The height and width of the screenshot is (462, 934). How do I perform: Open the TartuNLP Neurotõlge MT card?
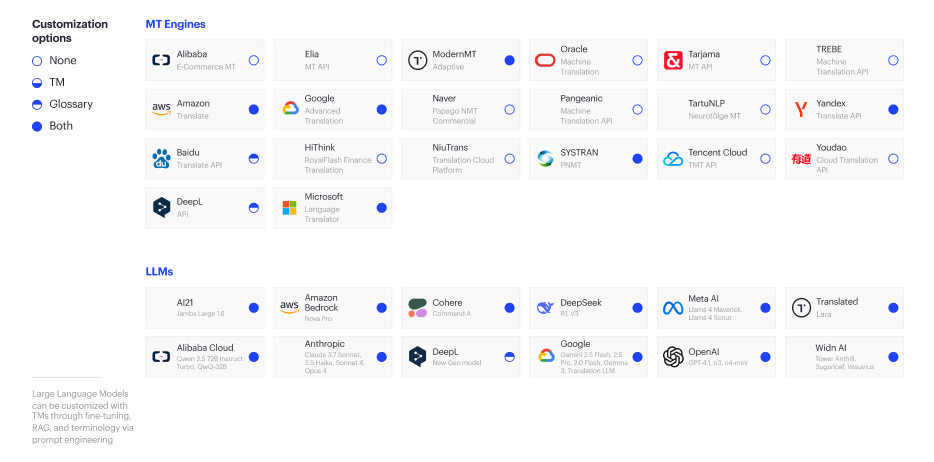point(717,110)
